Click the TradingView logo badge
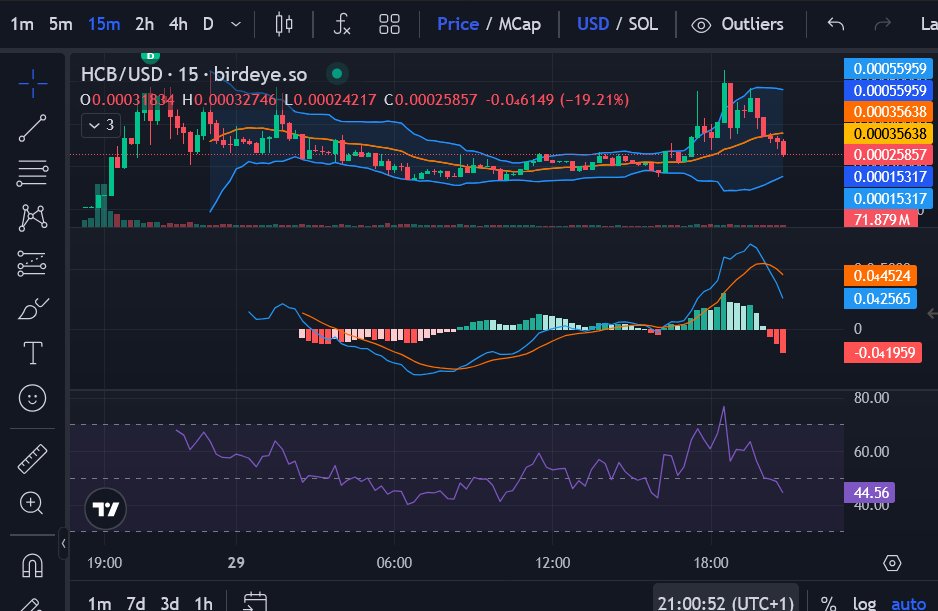938x611 pixels. click(x=105, y=509)
